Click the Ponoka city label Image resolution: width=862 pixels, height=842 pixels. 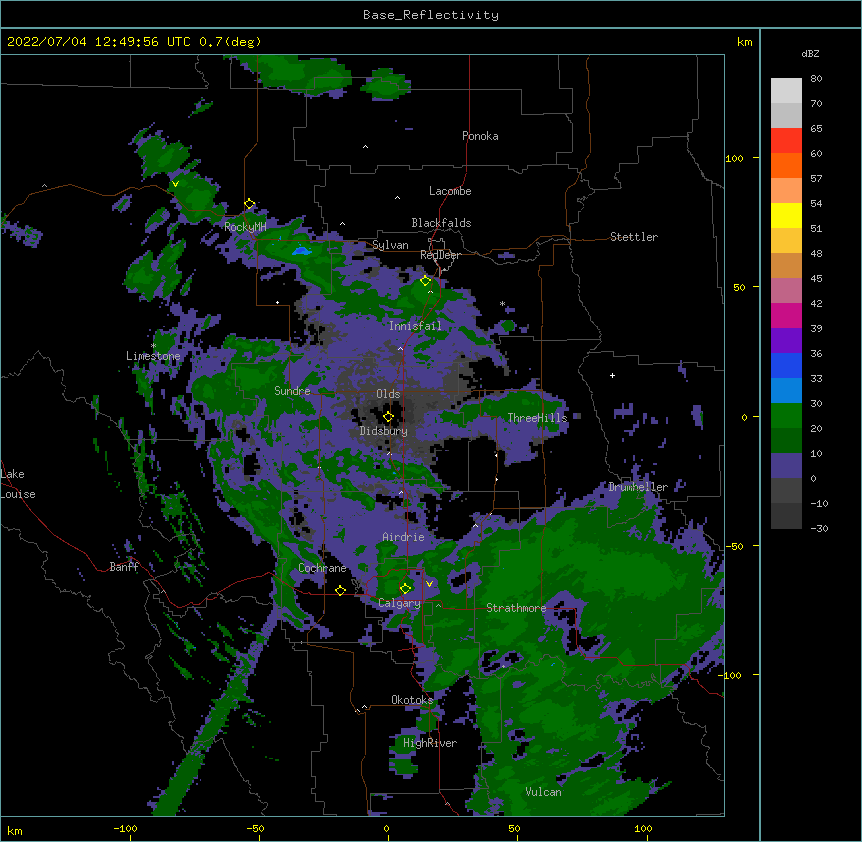(x=480, y=136)
